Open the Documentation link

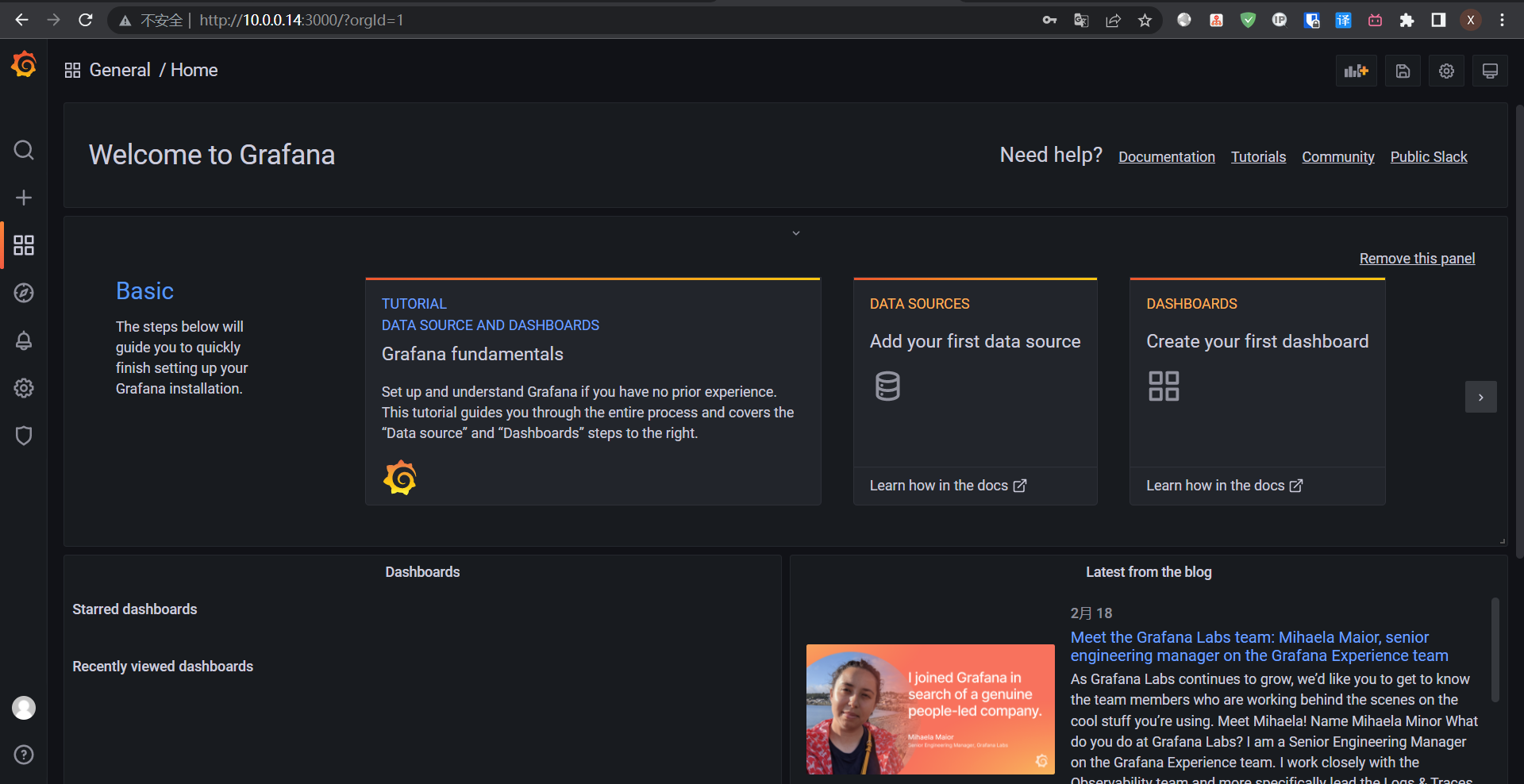tap(1167, 157)
